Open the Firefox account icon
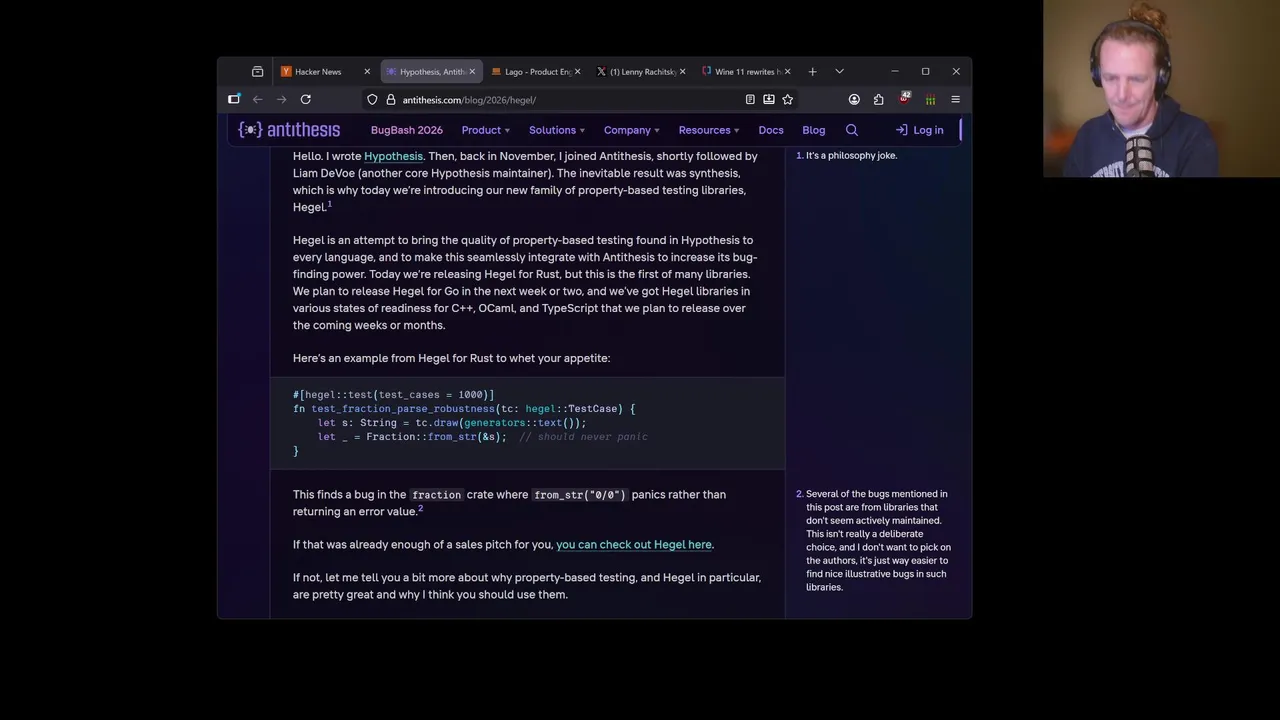Screen dimensions: 1280x720 point(854,100)
